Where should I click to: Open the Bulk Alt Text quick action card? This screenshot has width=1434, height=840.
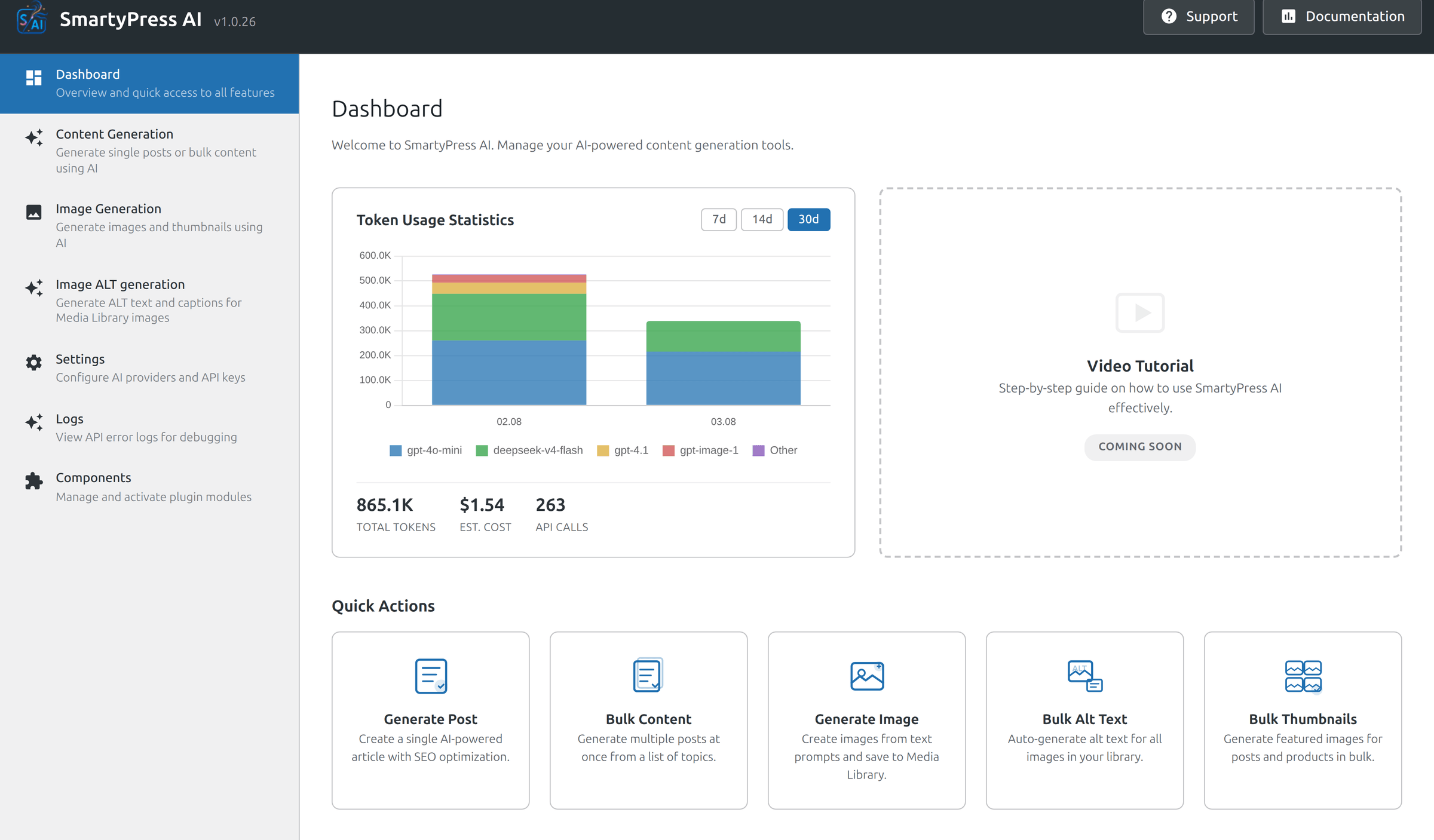(1085, 721)
